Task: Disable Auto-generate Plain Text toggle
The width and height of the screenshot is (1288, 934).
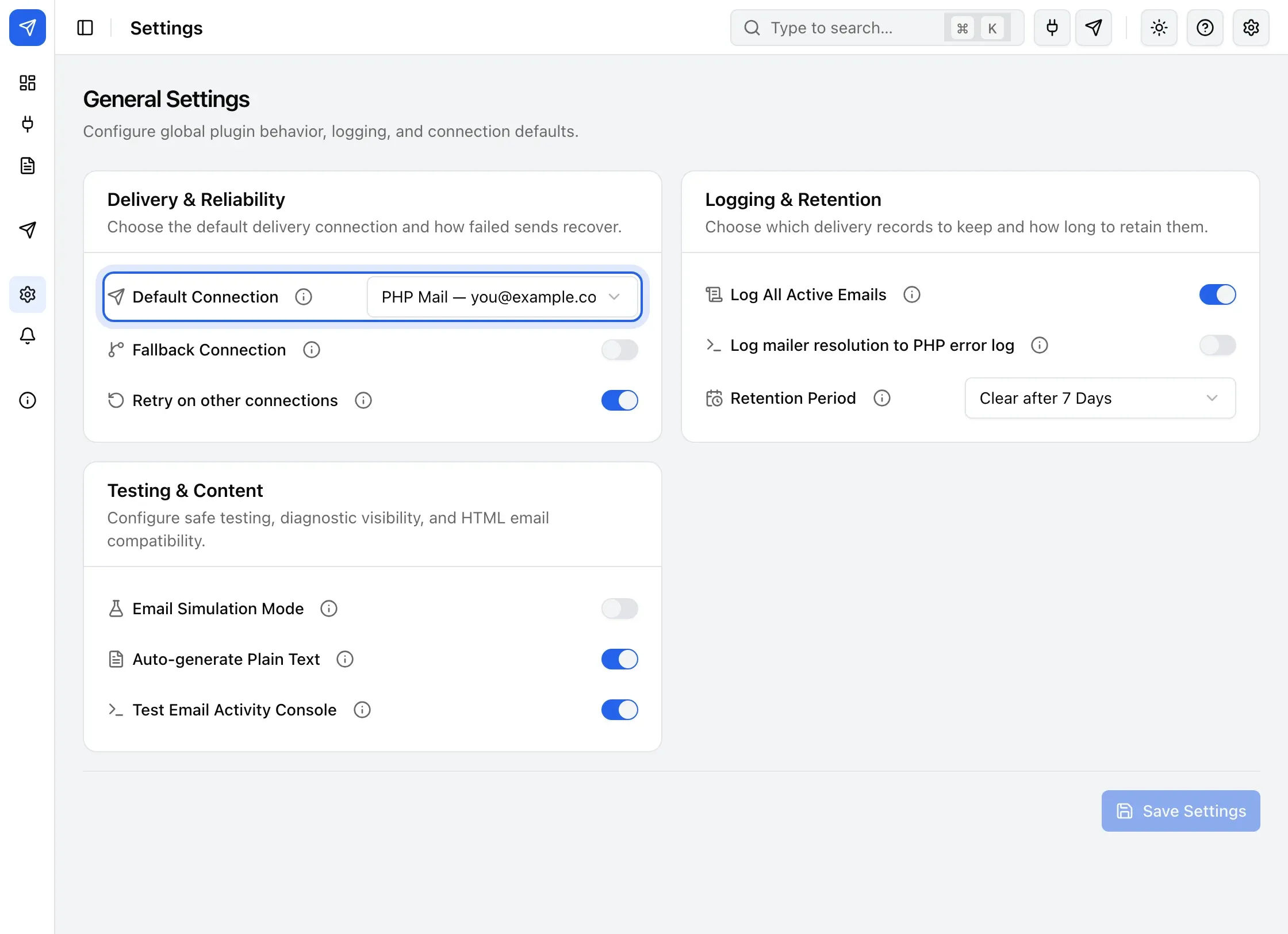Action: [x=620, y=659]
